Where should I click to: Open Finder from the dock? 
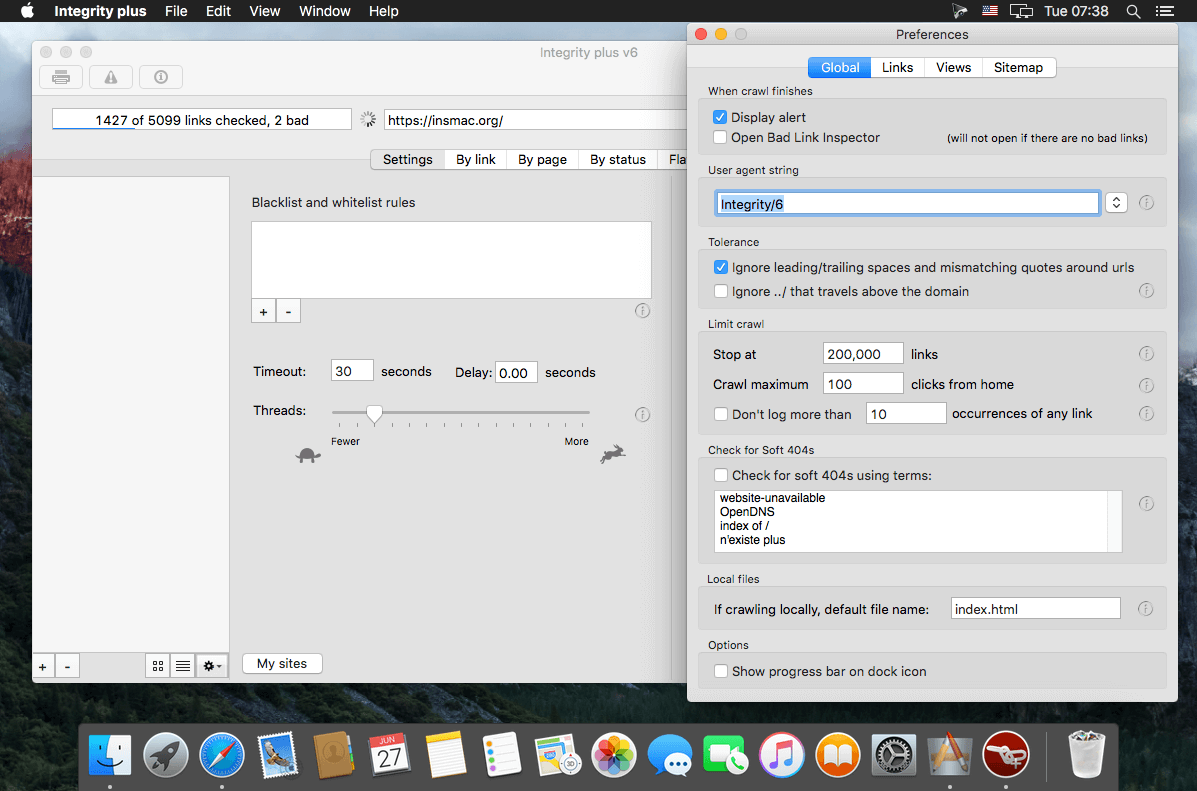click(110, 755)
